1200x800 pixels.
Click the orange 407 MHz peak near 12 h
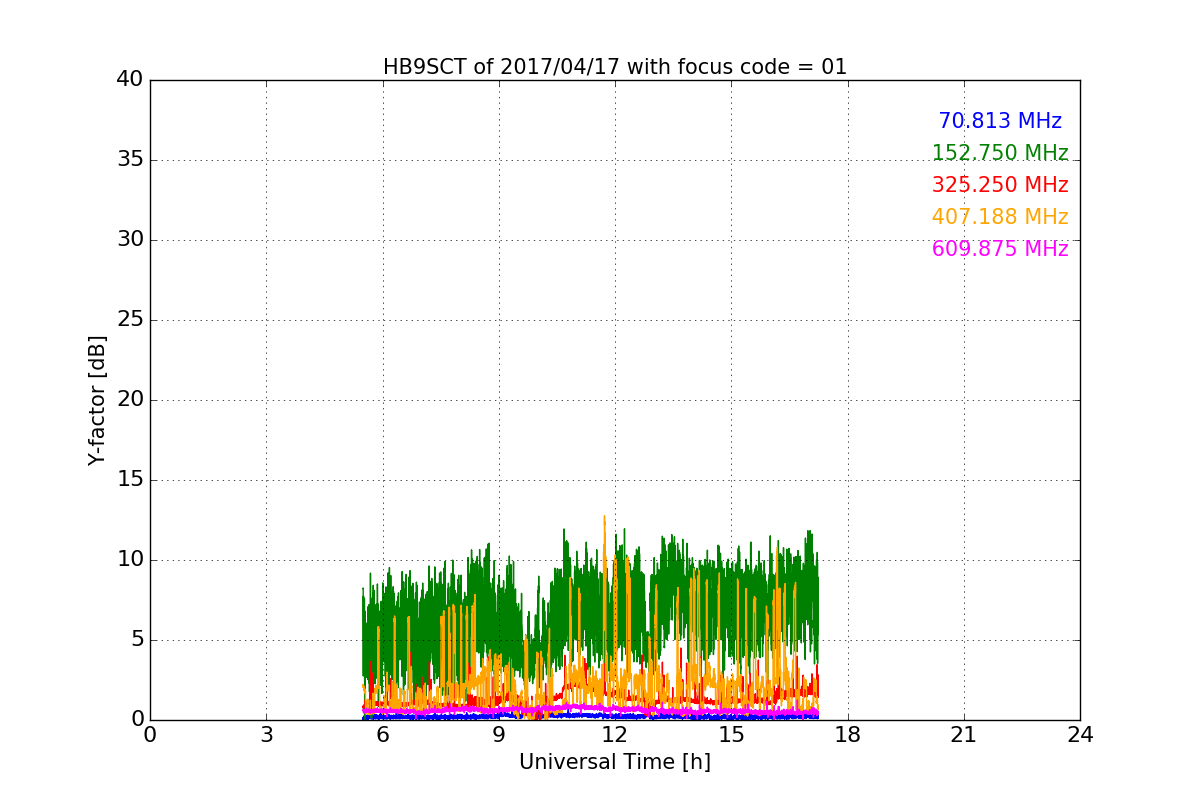pos(604,520)
